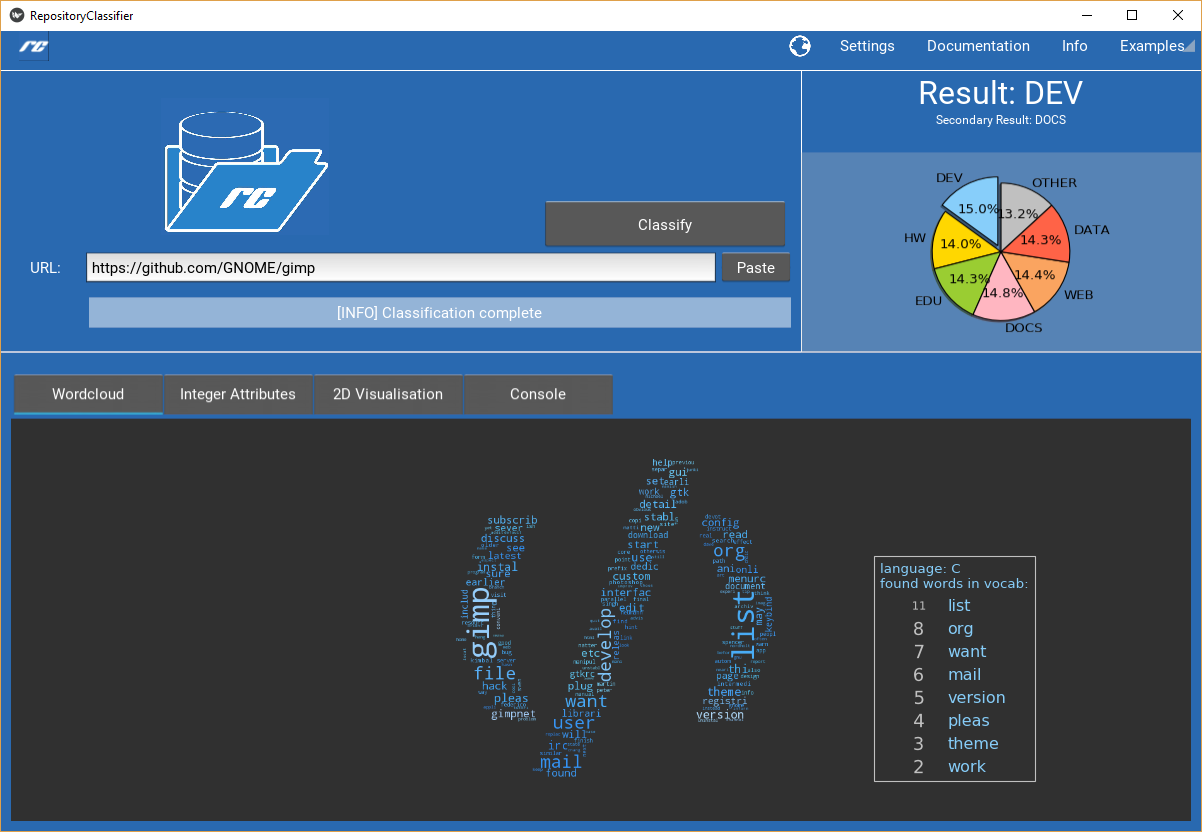
Task: Click the word 'list' in the vocab list
Action: coord(959,605)
